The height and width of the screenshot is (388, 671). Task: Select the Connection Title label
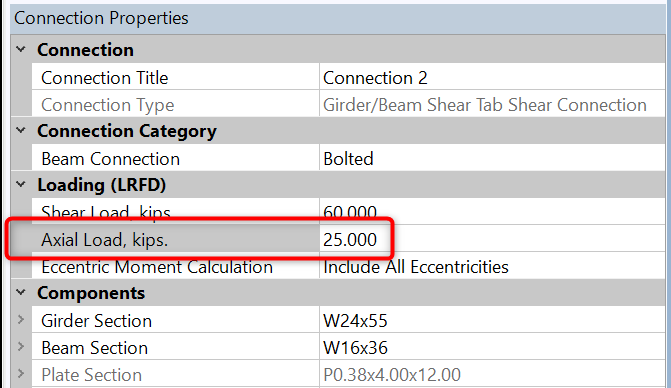point(104,78)
